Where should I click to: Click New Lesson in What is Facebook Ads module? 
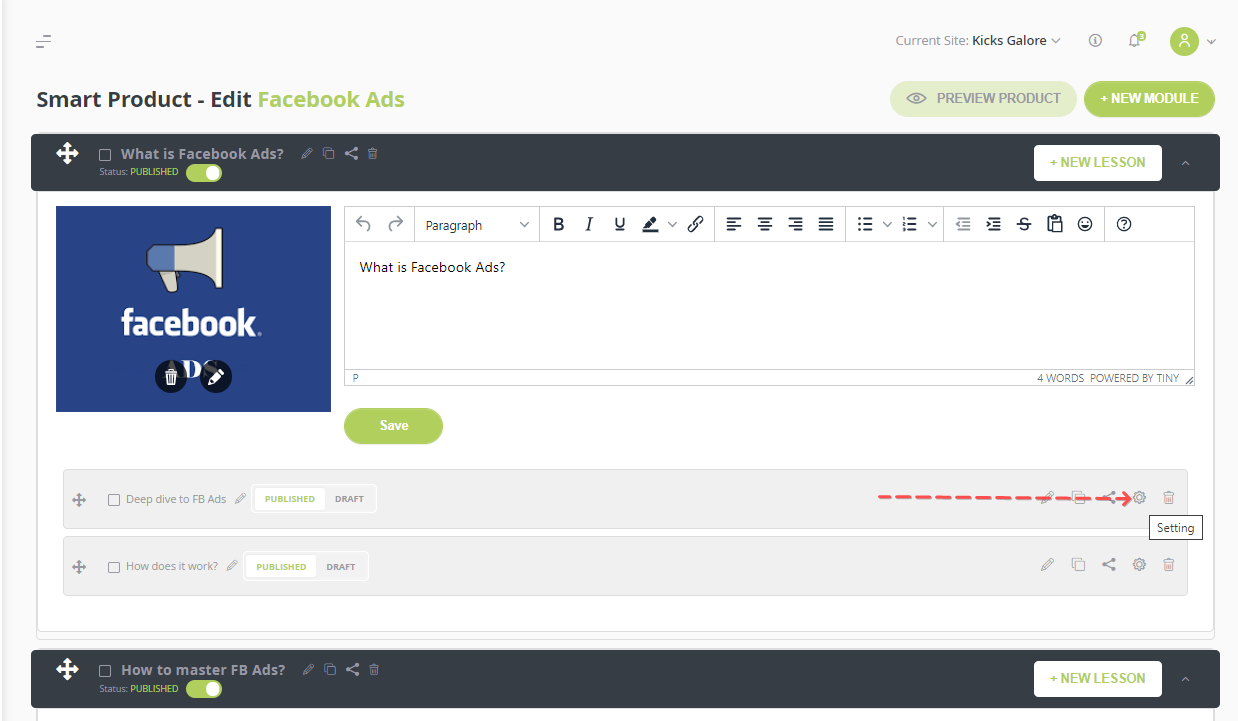(1097, 162)
